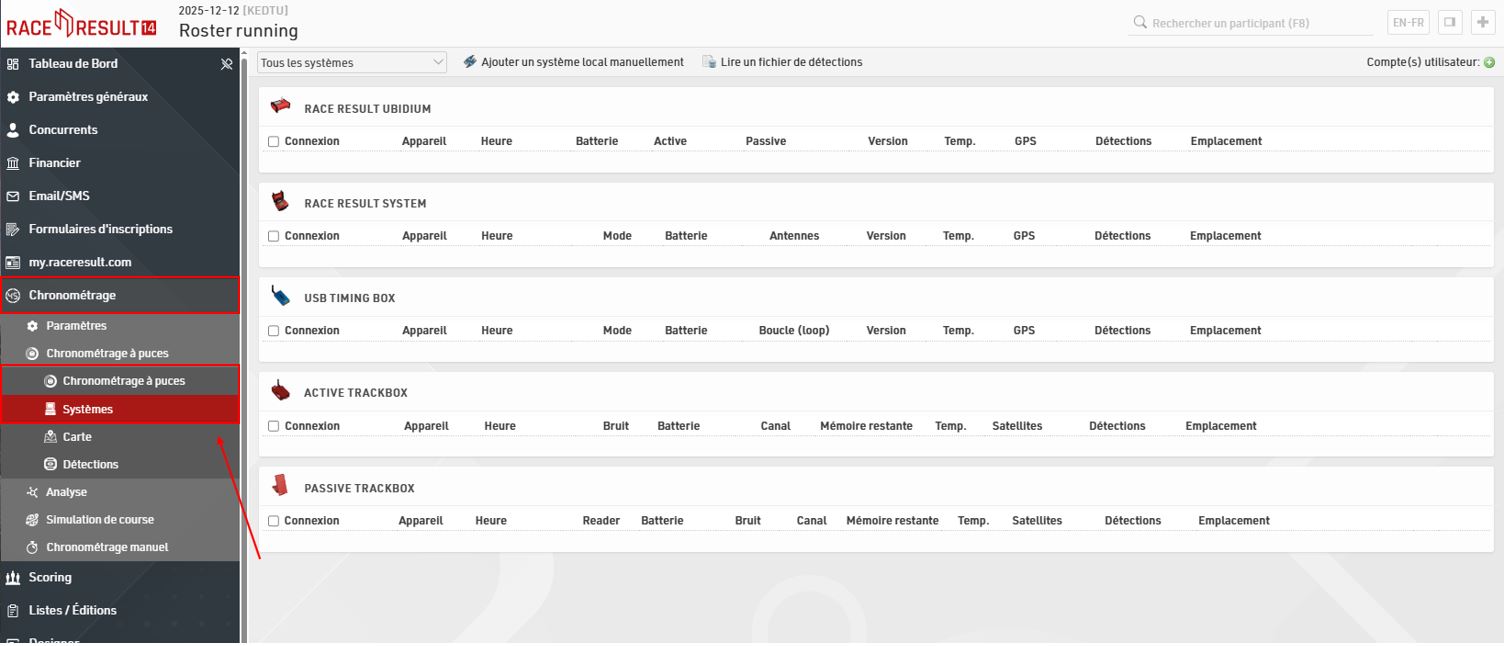This screenshot has width=1505, height=646.
Task: Click the RACE RESULT SYSTEM device icon
Action: click(281, 202)
